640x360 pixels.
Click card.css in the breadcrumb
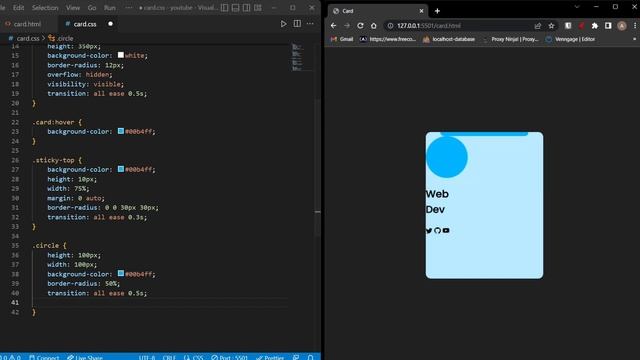(28, 38)
